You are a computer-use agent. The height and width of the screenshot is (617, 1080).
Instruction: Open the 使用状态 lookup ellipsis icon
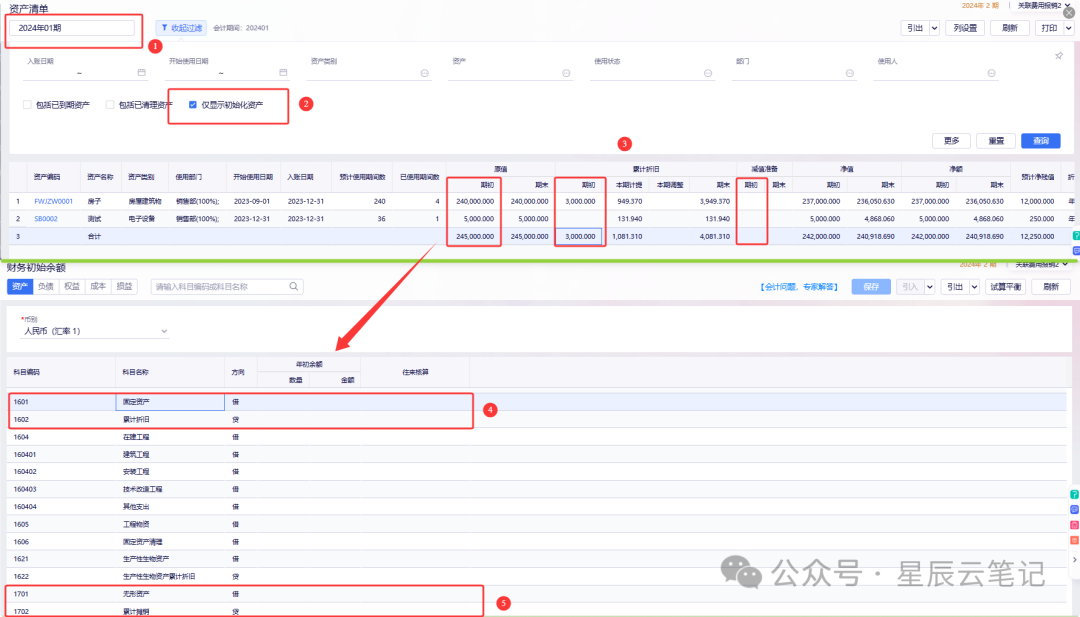point(707,73)
